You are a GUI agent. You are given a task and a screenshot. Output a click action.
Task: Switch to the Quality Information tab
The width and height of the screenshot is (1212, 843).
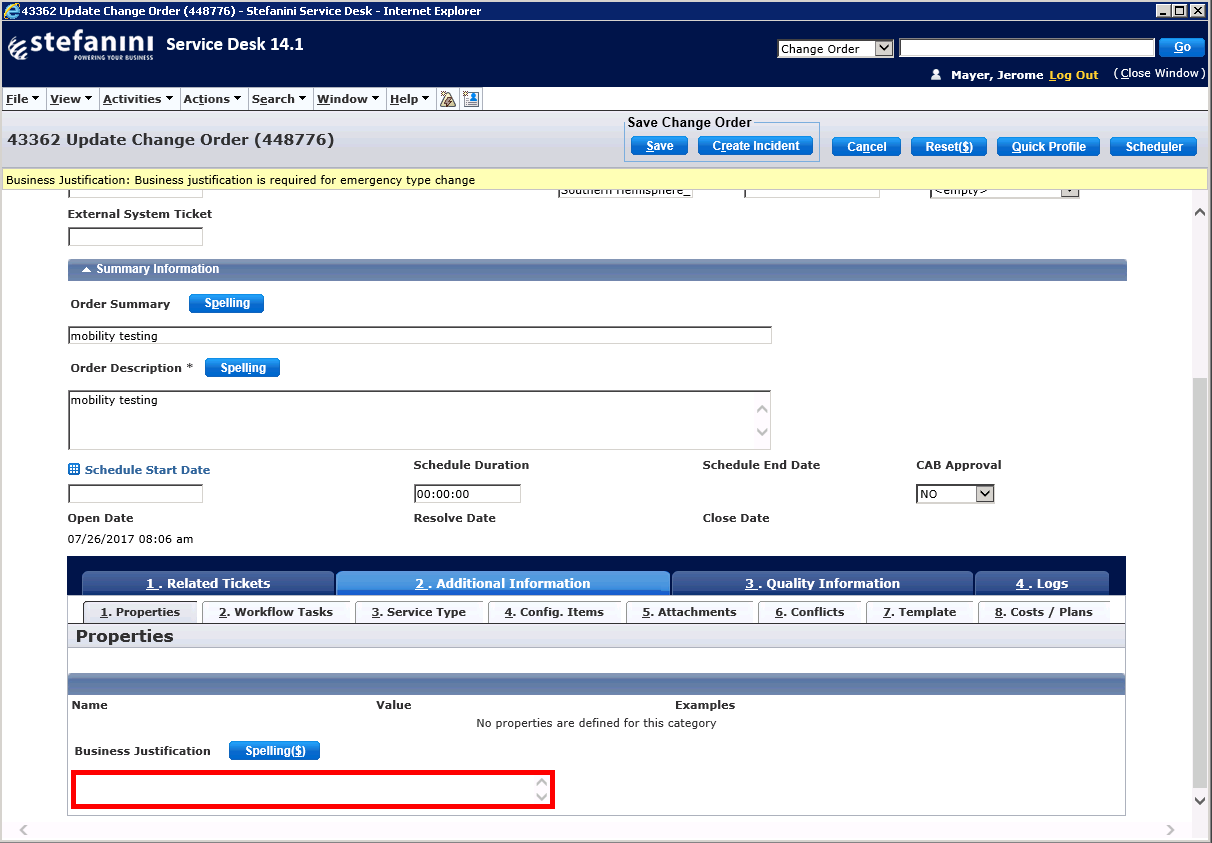coord(822,583)
